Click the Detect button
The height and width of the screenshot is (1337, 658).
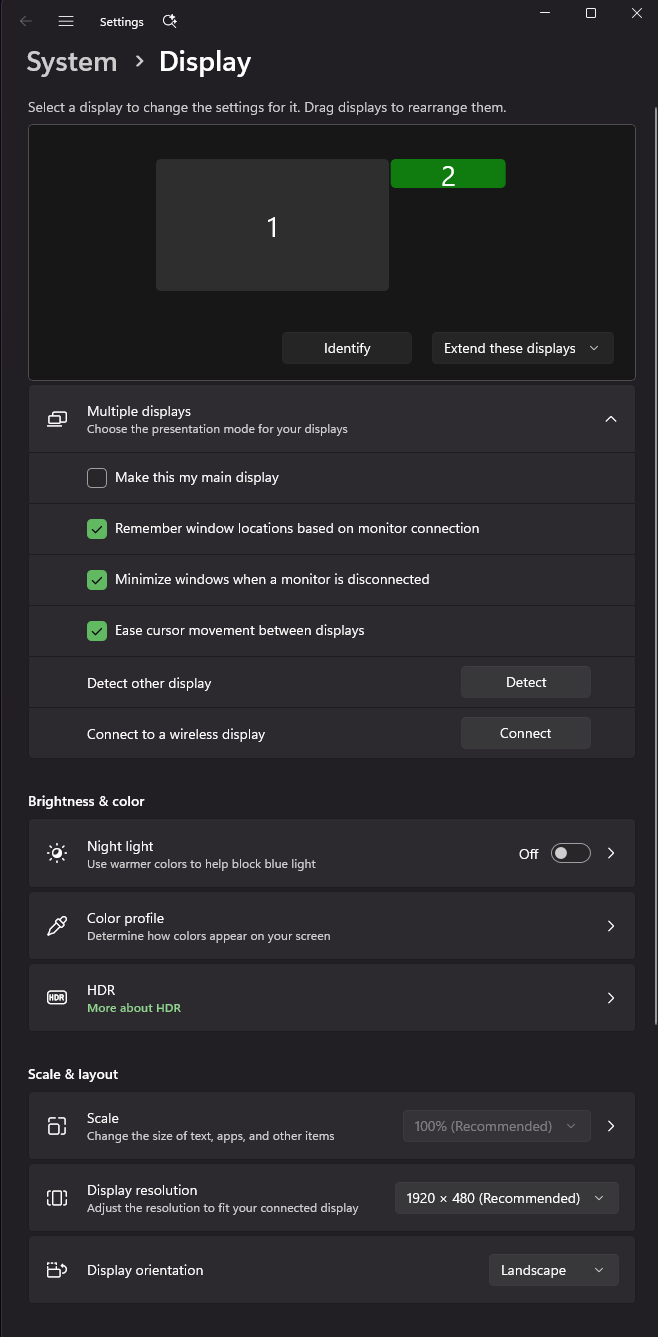(525, 682)
